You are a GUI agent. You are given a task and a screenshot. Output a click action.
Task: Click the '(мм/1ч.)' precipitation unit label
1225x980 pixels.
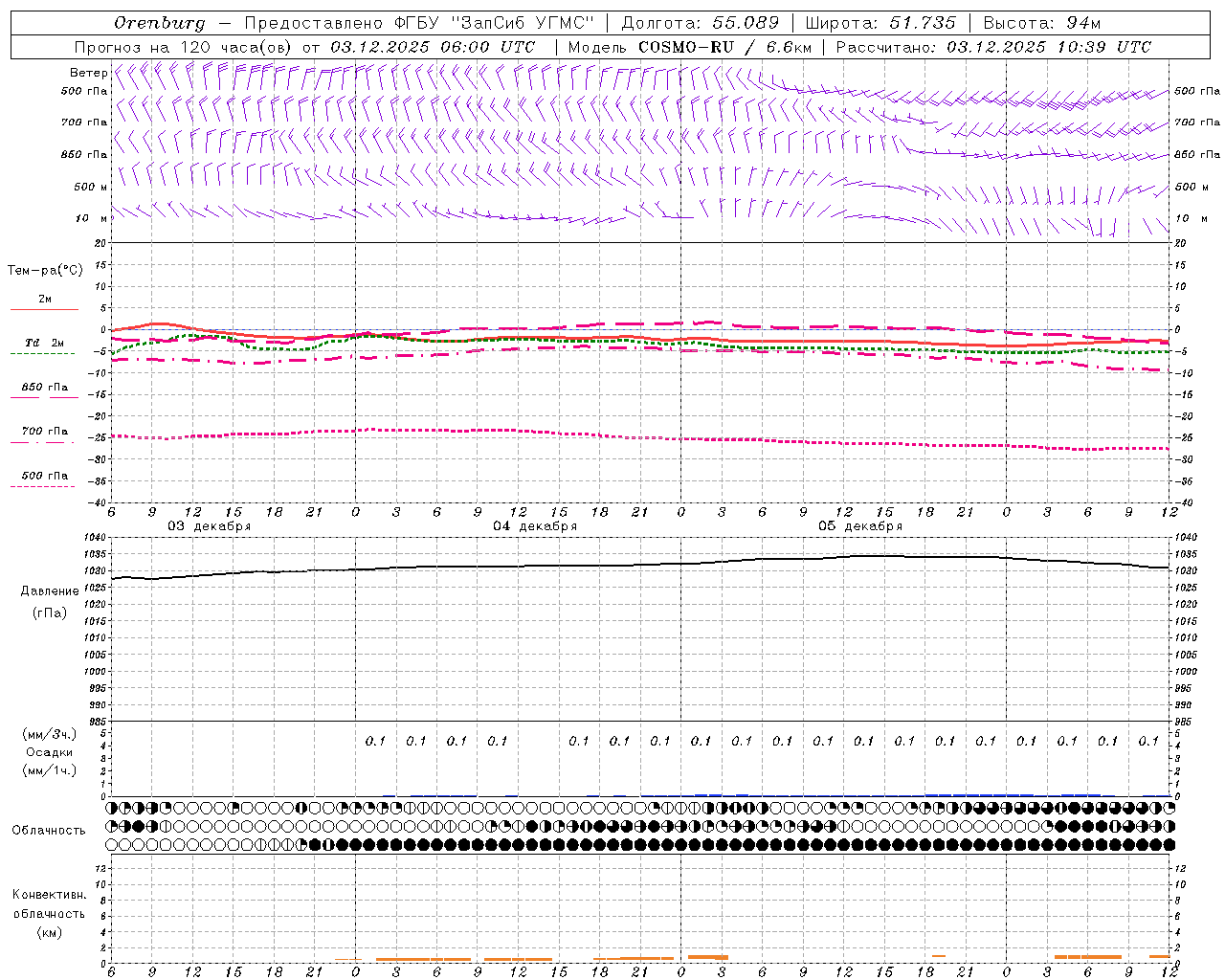coord(50,770)
